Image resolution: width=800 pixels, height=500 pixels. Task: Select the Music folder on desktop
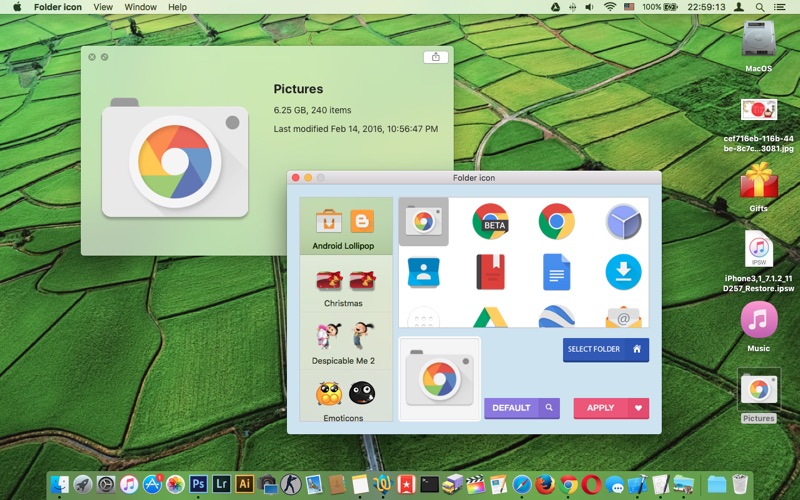pyautogui.click(x=758, y=326)
